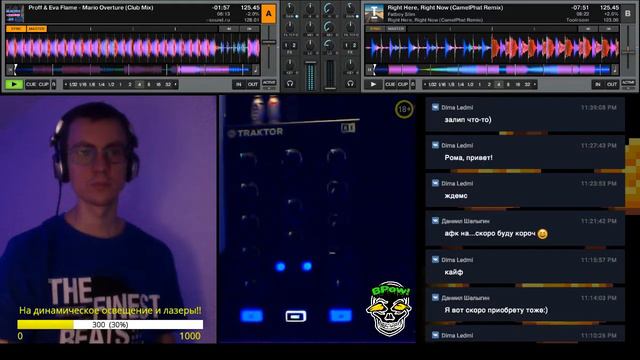Click channel A LO EQ knob
The height and width of the screenshot is (360, 640).
click(310, 46)
